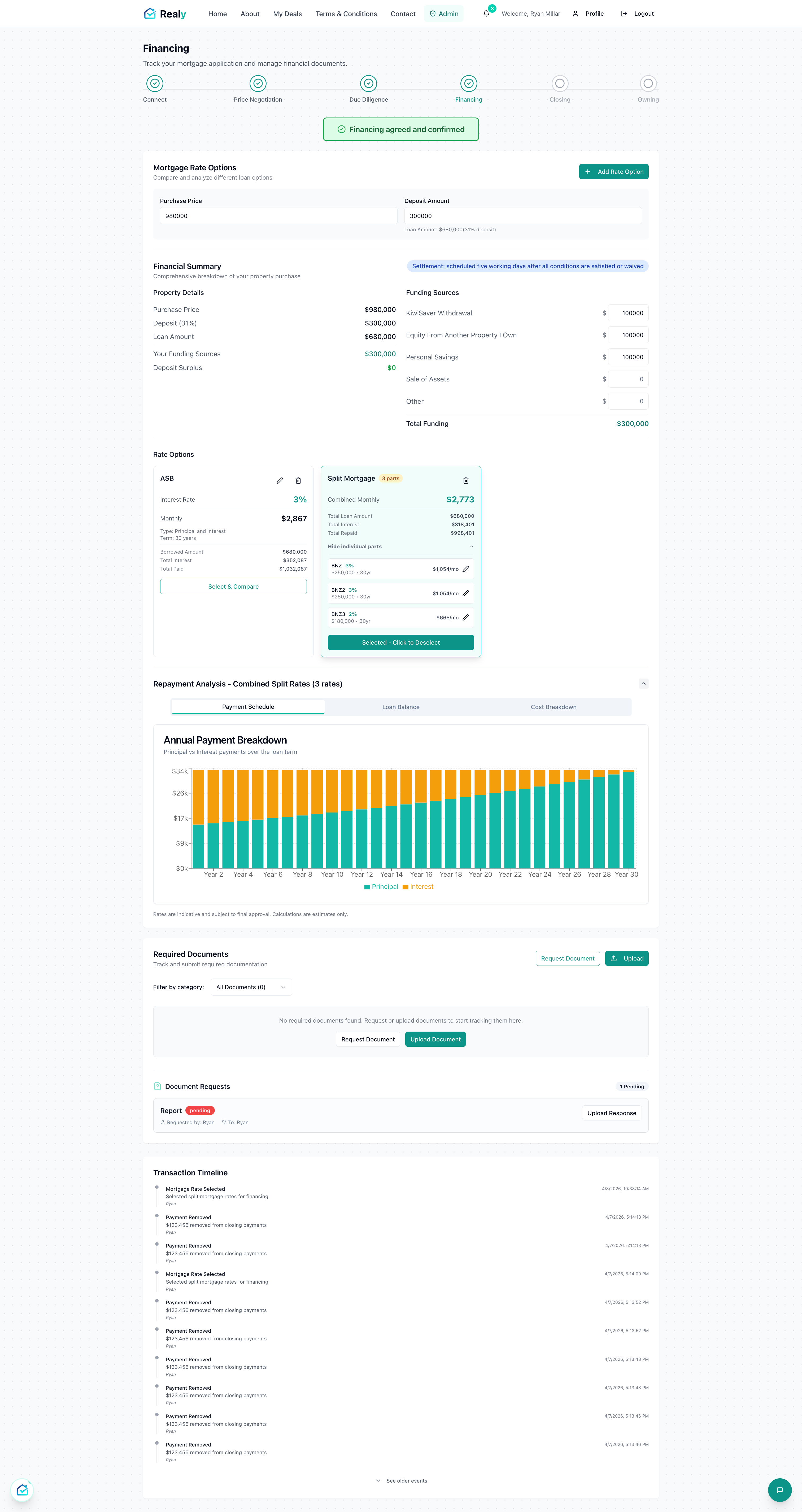The height and width of the screenshot is (1512, 802).
Task: Click the settlement schedule notice
Action: pos(528,266)
